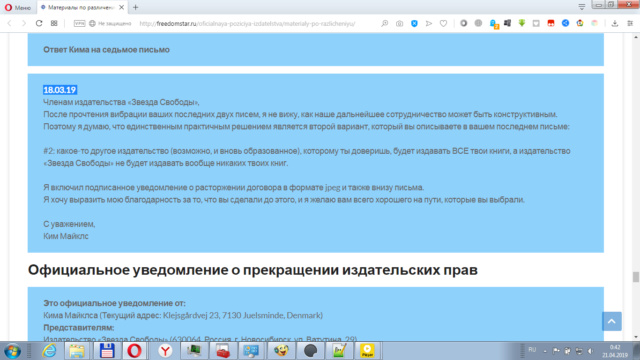
Task: Add page to bookmarks heart icon
Action: (x=443, y=24)
